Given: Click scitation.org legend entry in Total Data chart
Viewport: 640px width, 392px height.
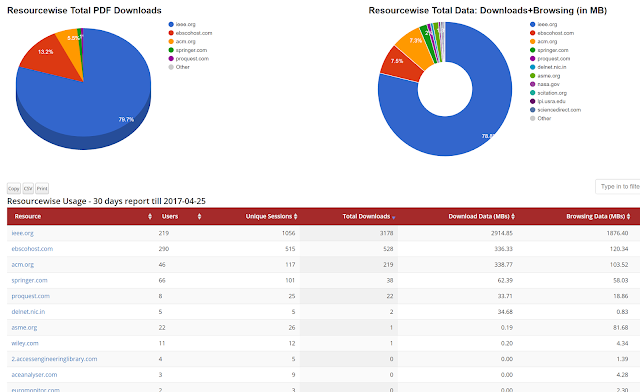Looking at the screenshot, I should point(549,93).
